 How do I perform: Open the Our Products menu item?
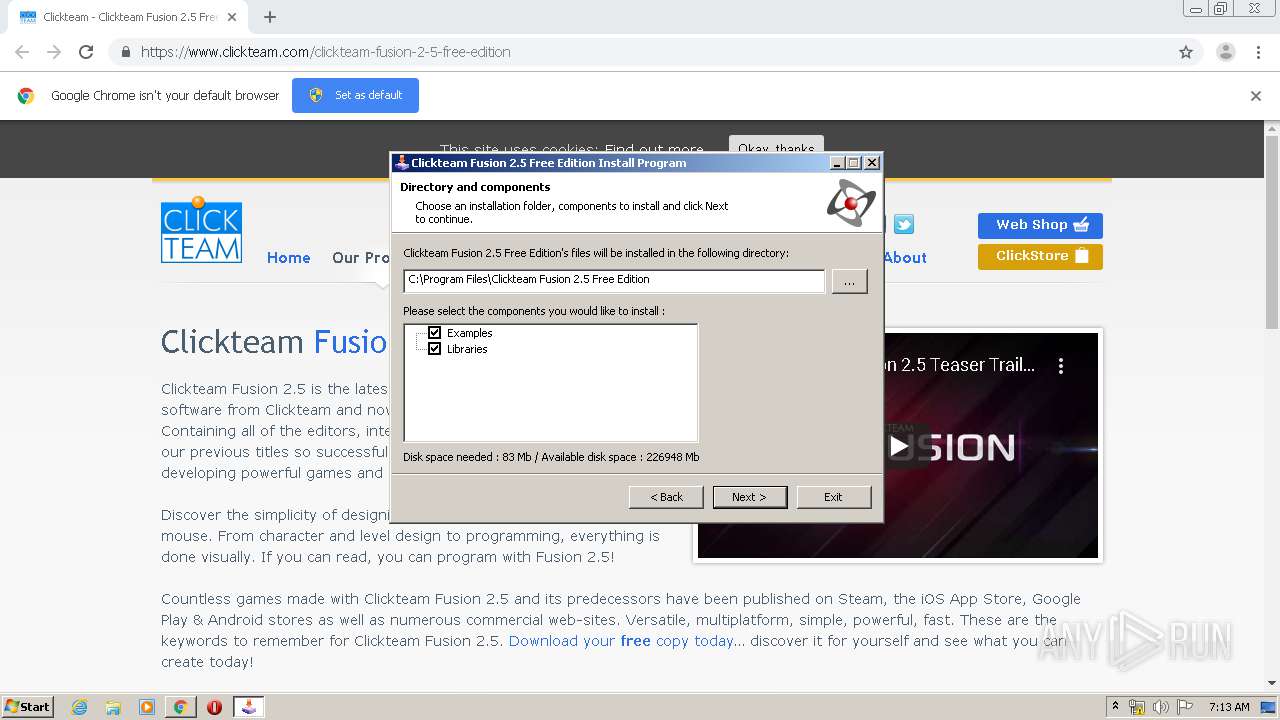360,258
